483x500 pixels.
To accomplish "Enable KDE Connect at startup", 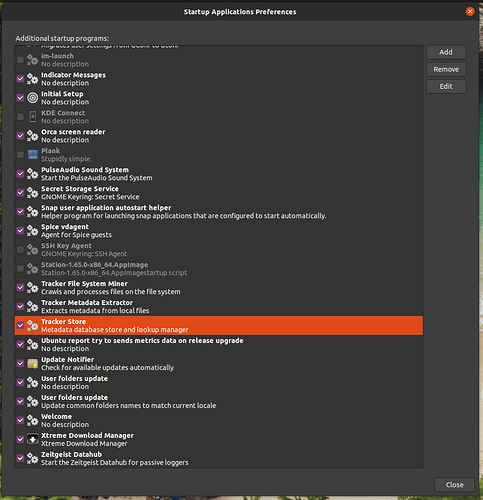I will coord(20,117).
